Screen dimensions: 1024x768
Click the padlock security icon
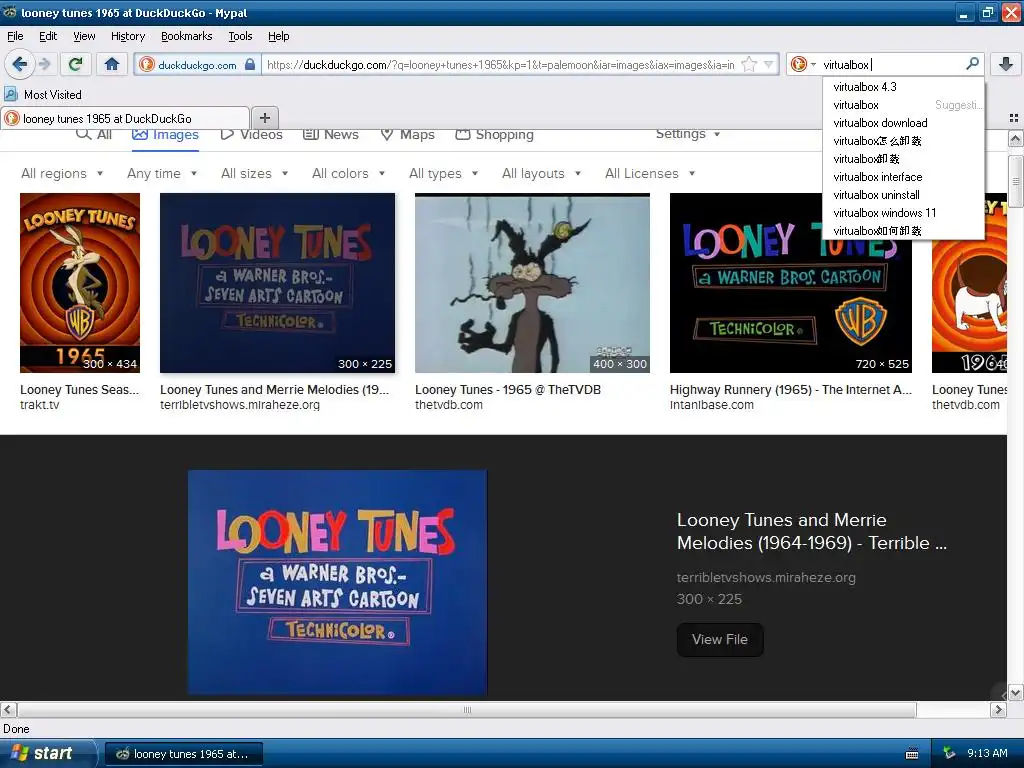point(249,64)
